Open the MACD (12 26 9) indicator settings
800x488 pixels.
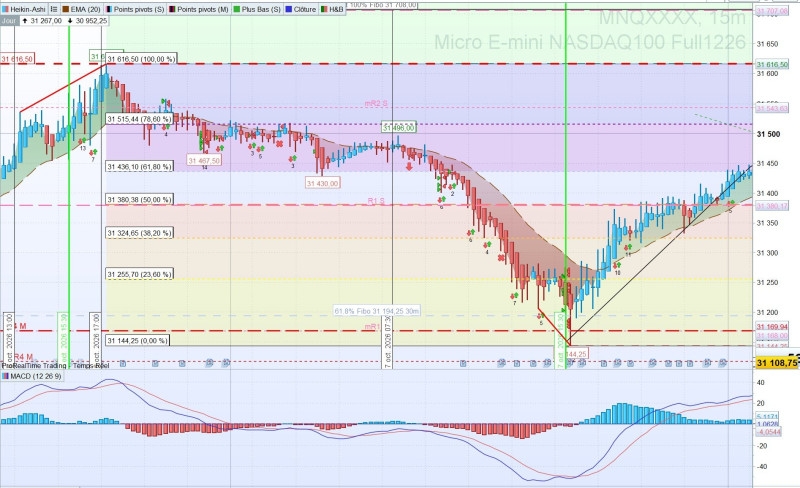(x=32, y=376)
